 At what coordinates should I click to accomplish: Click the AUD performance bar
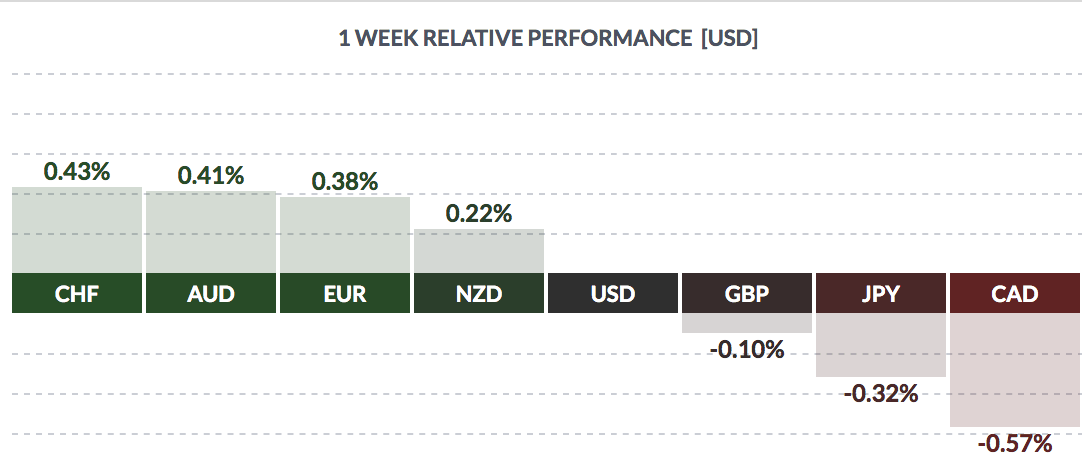tap(211, 231)
